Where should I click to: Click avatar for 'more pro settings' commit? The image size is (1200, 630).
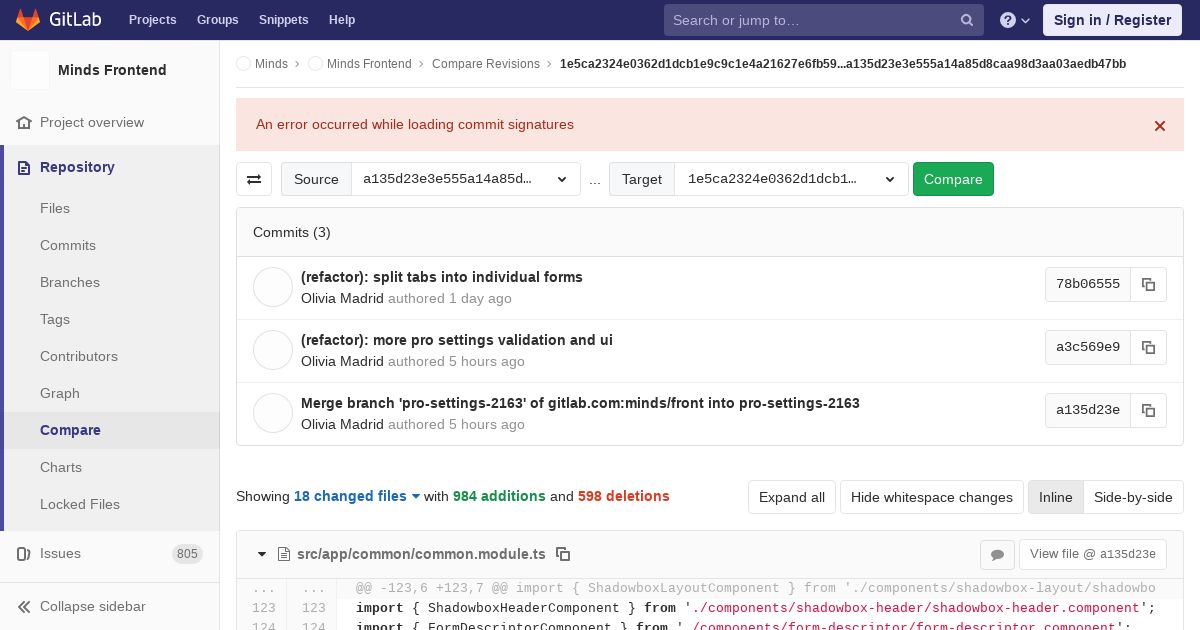273,350
